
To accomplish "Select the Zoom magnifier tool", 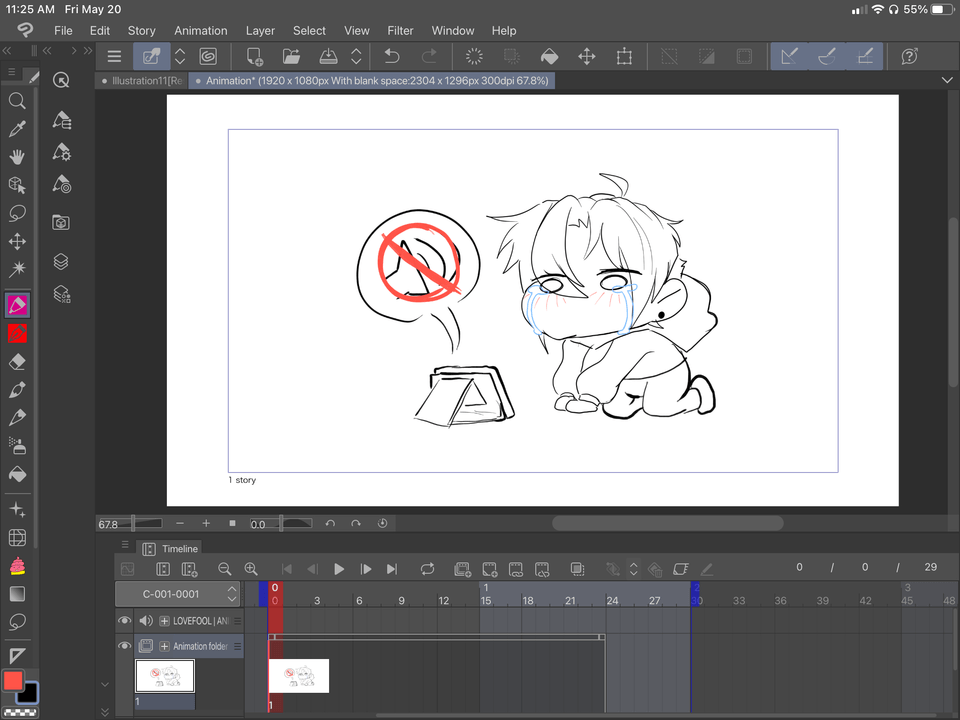I will click(17, 100).
